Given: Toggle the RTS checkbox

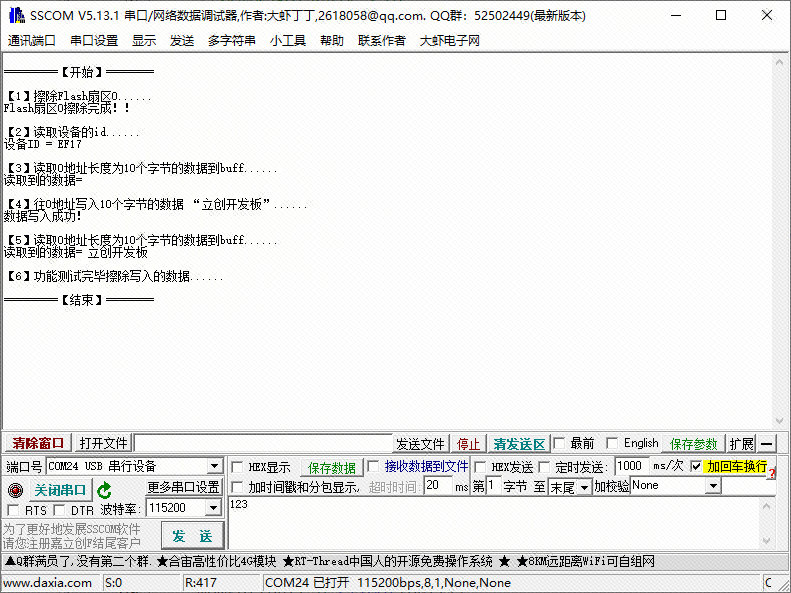Looking at the screenshot, I should (13, 511).
